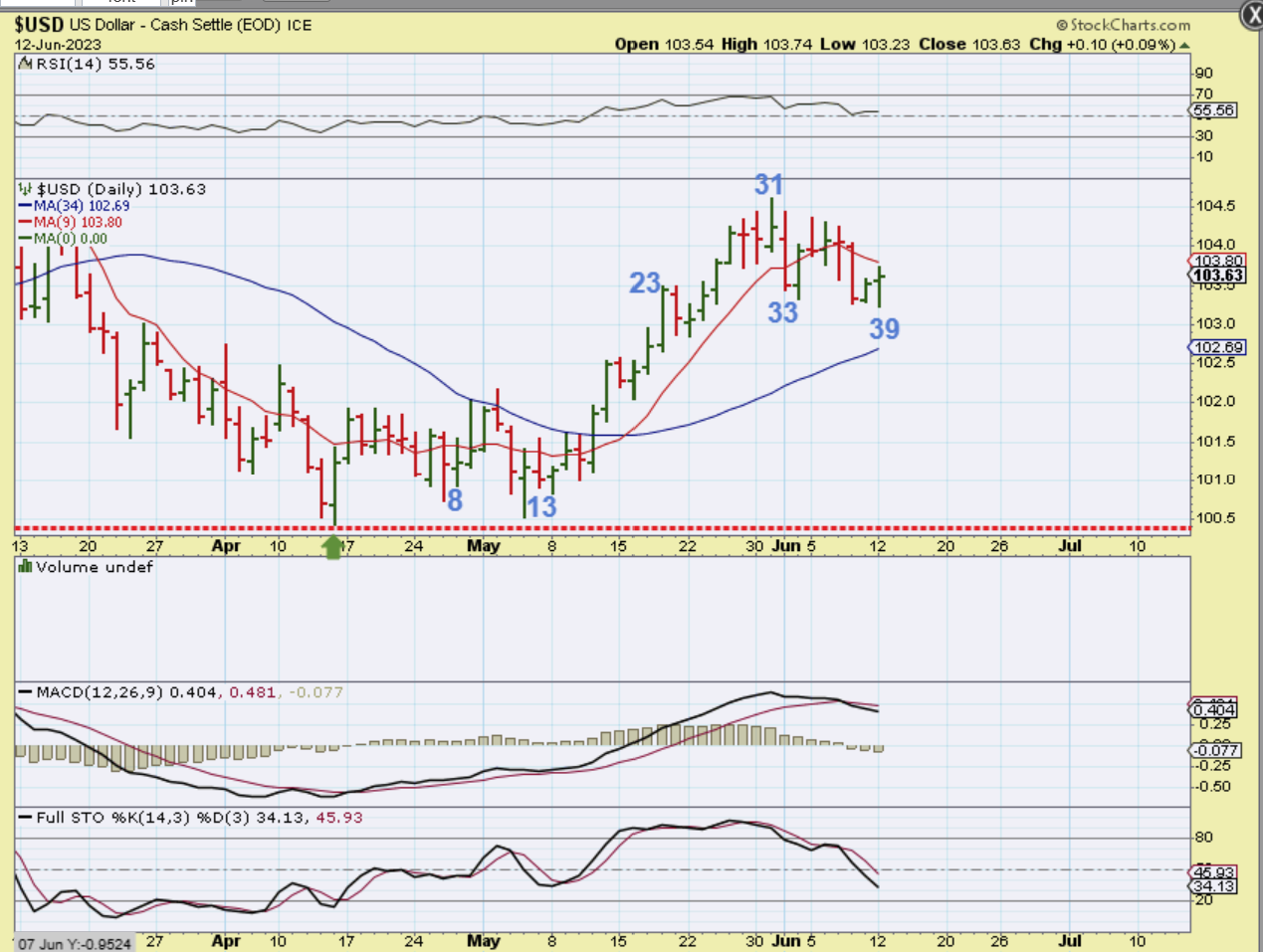
Task: Click the red MA(9) legend line swatch
Action: coord(25,223)
